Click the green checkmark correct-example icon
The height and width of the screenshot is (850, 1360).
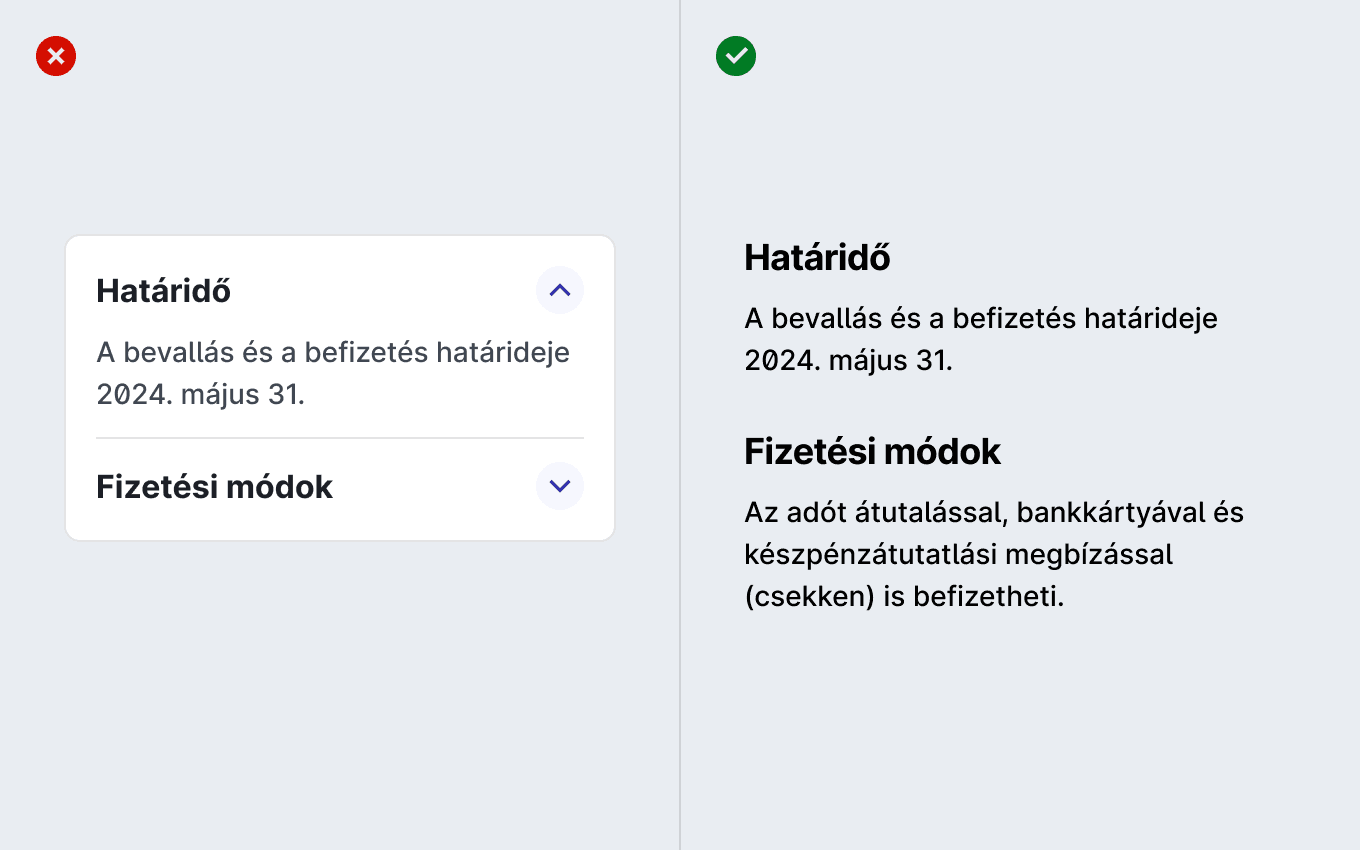coord(736,56)
